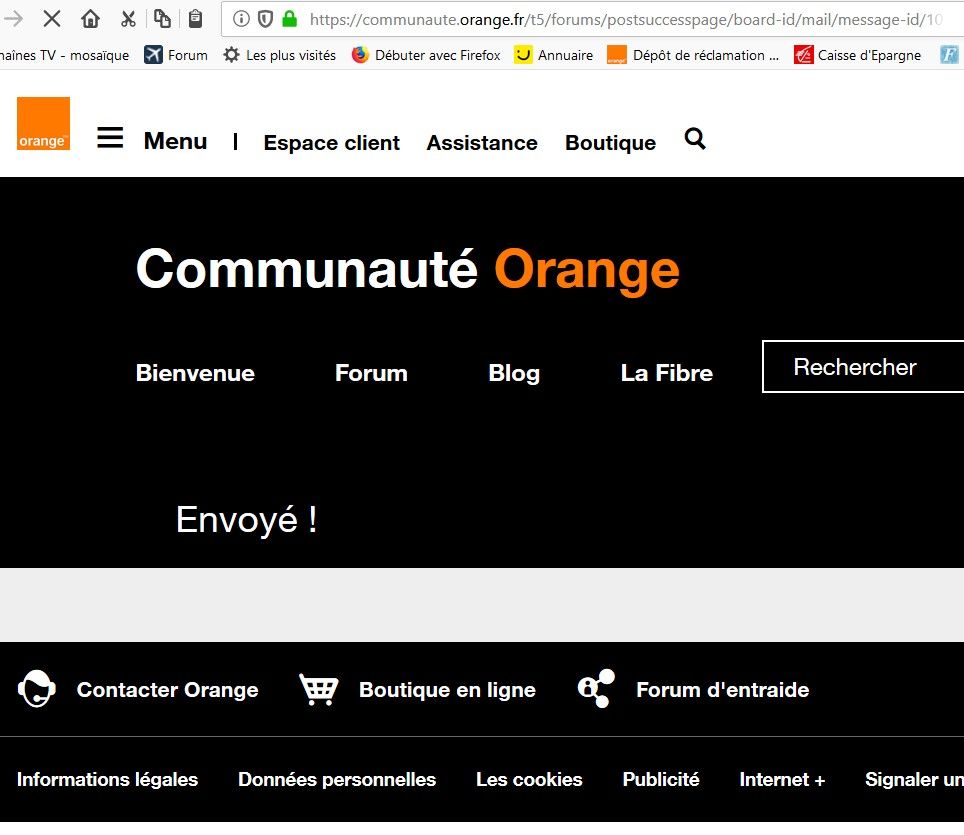Image resolution: width=964 pixels, height=835 pixels.
Task: Stop page loading with the X button
Action: [52, 19]
